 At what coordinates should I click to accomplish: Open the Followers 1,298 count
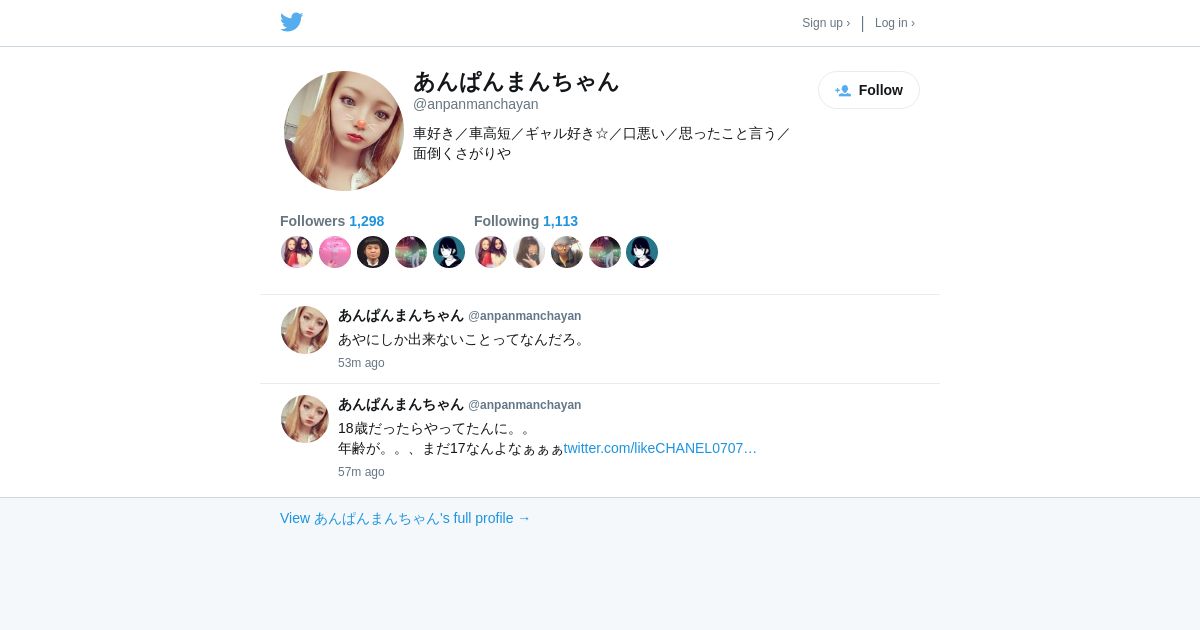(332, 221)
